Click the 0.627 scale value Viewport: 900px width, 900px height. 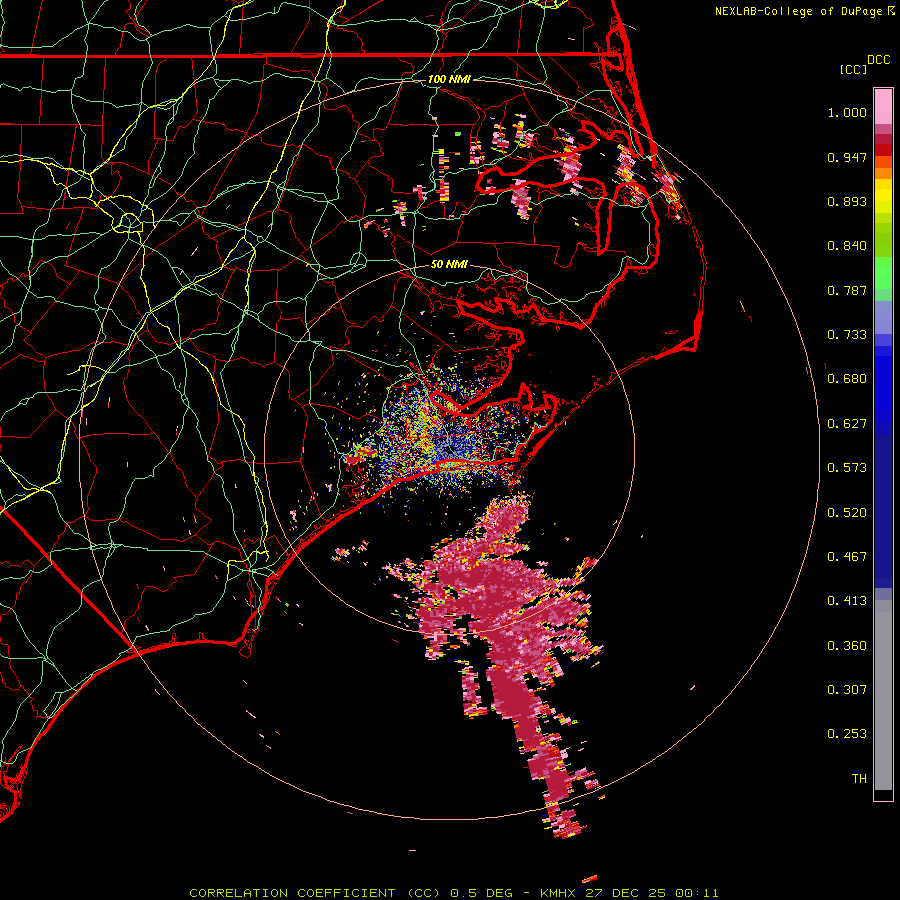(x=847, y=424)
